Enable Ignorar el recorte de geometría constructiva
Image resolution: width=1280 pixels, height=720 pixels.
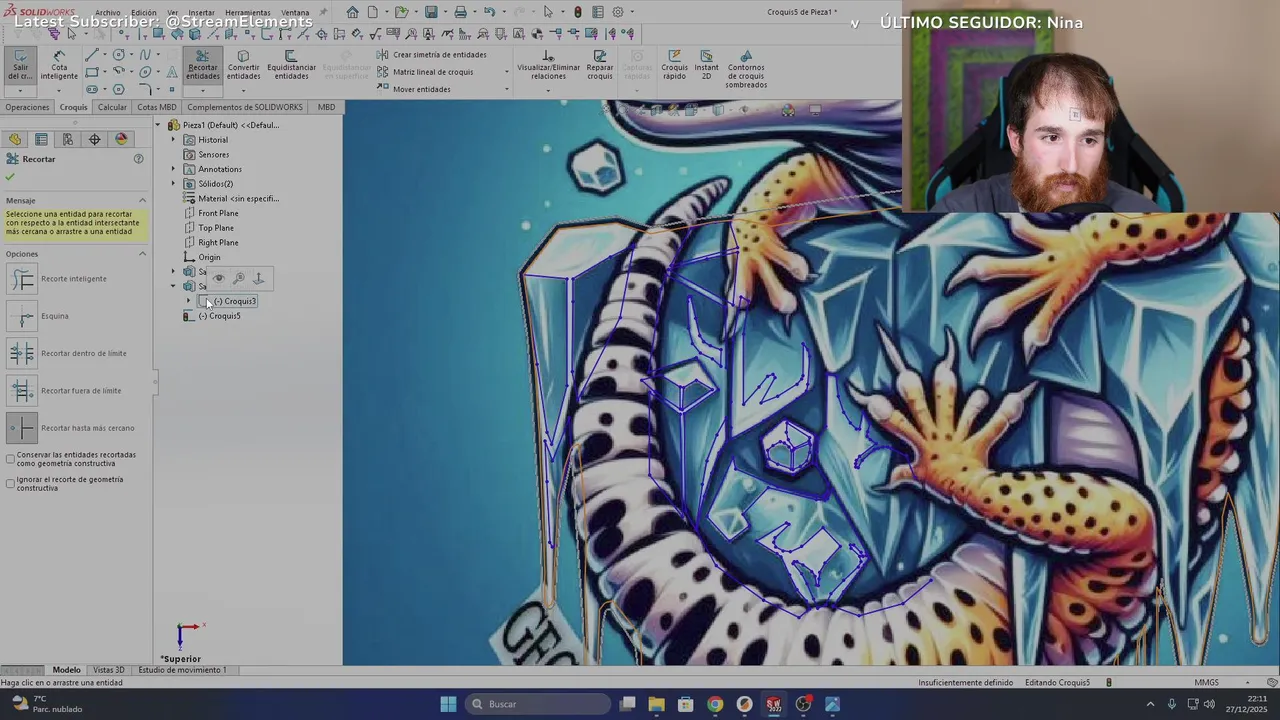[10, 483]
